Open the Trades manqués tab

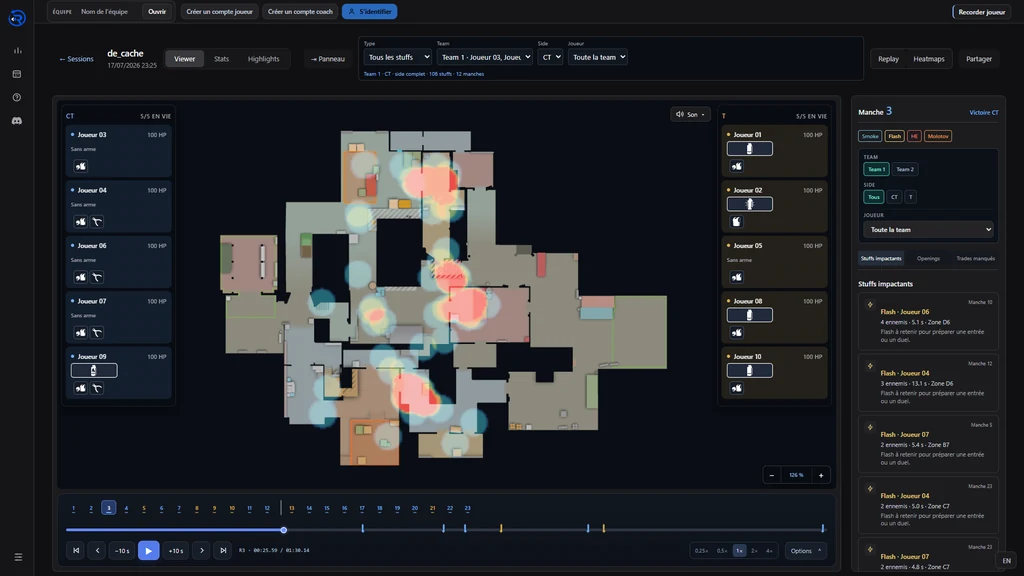(x=976, y=259)
